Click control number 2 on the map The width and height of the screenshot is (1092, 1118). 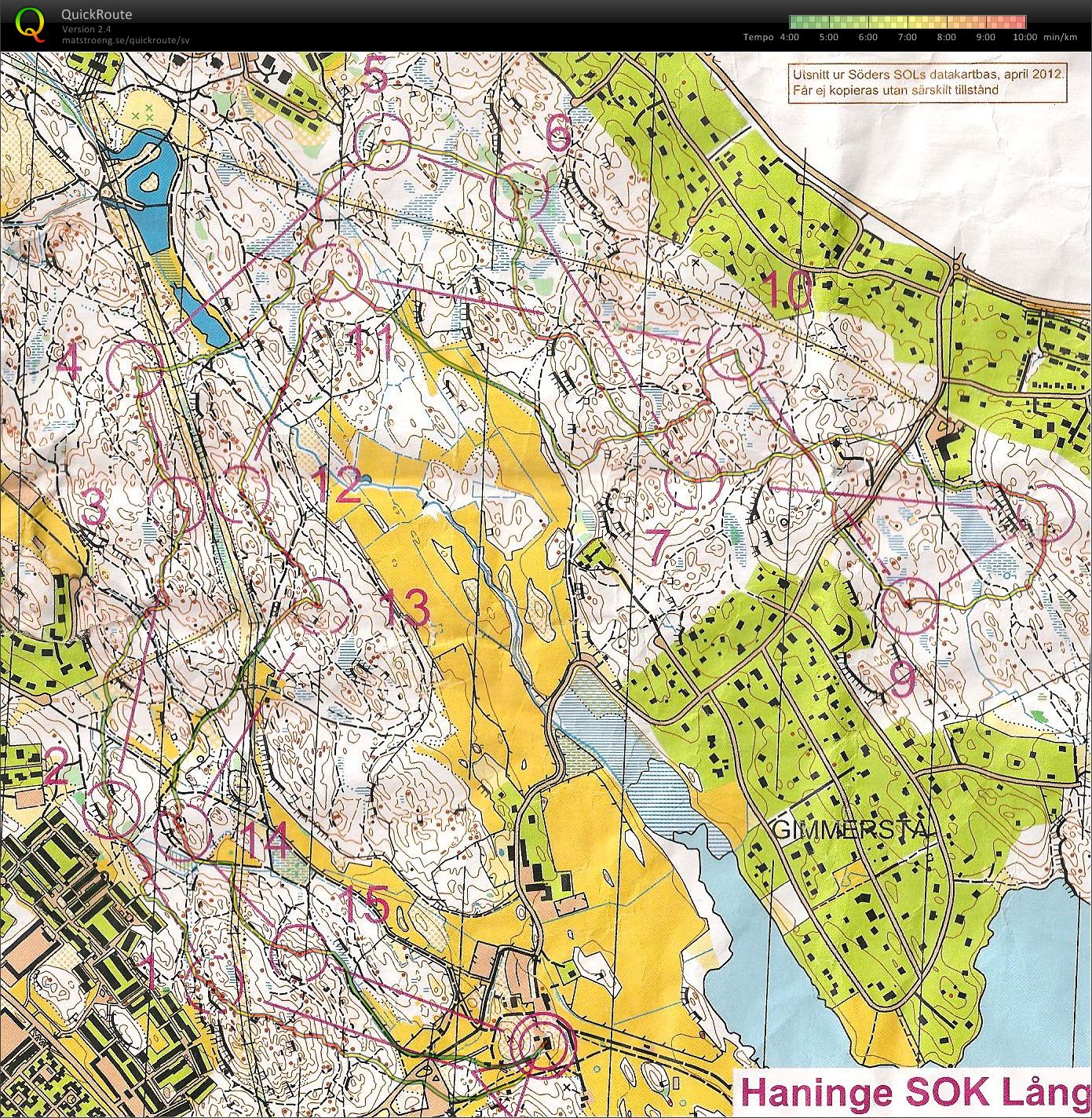tap(56, 766)
